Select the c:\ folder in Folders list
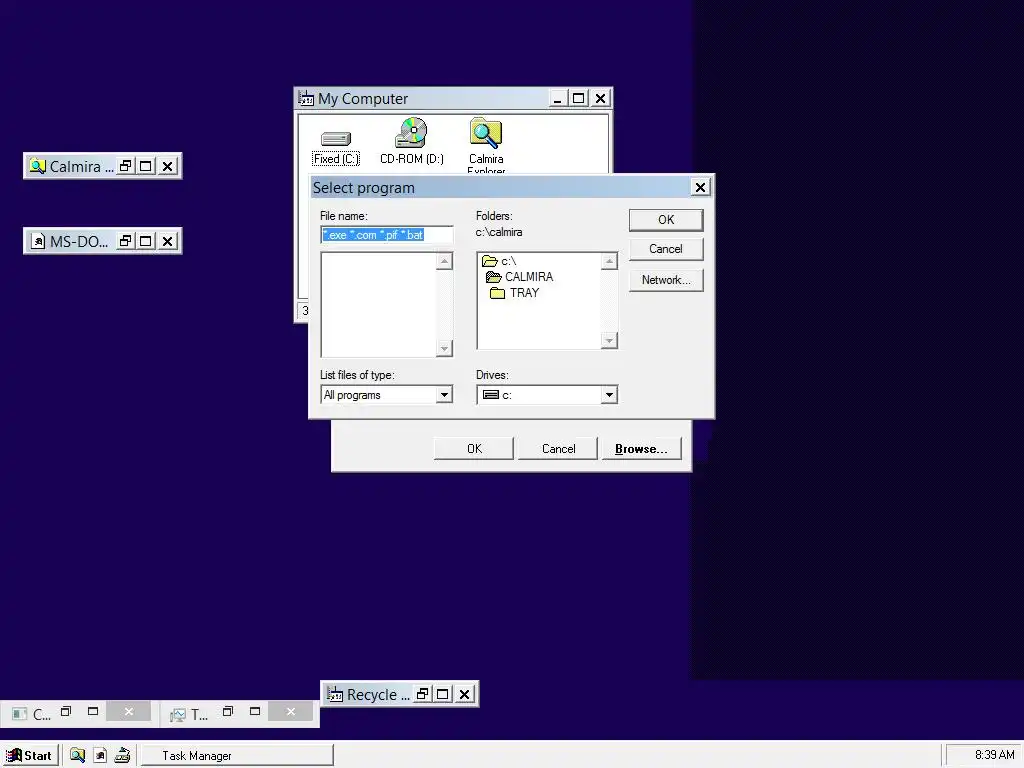The height and width of the screenshot is (768, 1024). (500, 261)
